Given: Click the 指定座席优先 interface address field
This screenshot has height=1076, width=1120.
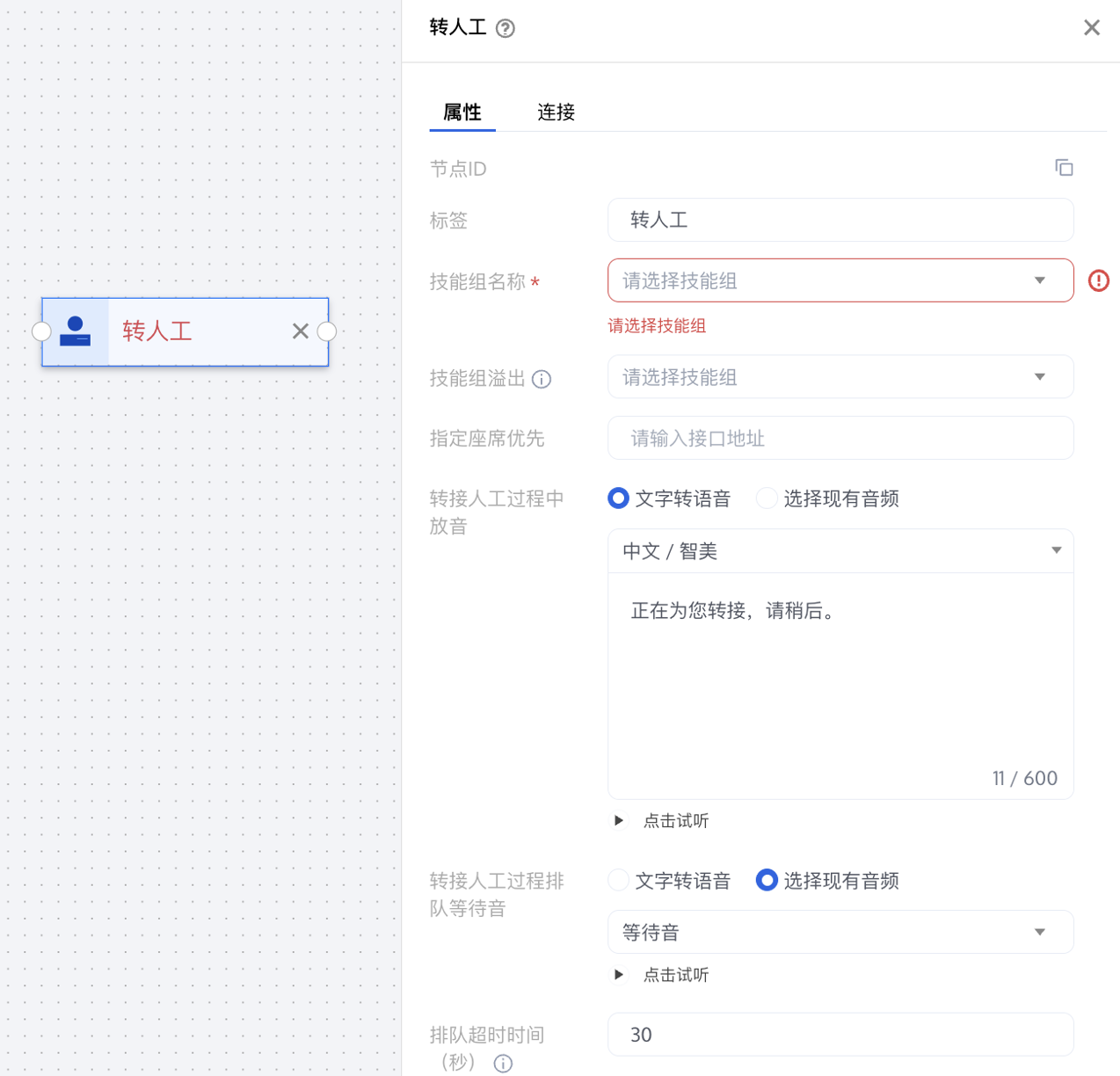Looking at the screenshot, I should tap(840, 438).
